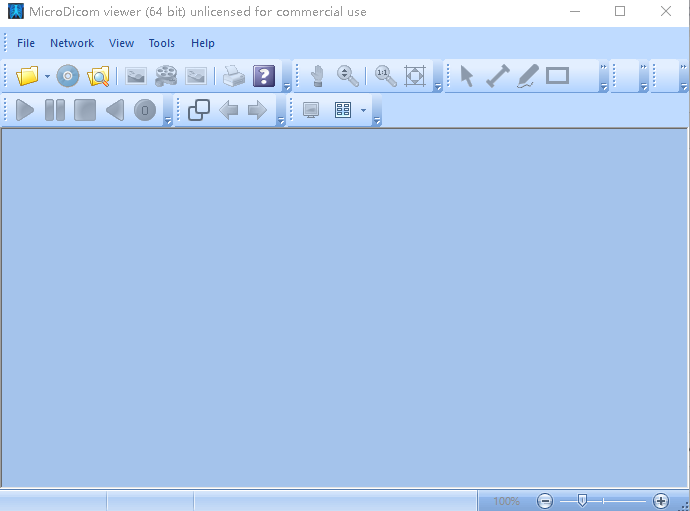The height and width of the screenshot is (511, 690).
Task: Click the Next image right arrow
Action: click(257, 110)
